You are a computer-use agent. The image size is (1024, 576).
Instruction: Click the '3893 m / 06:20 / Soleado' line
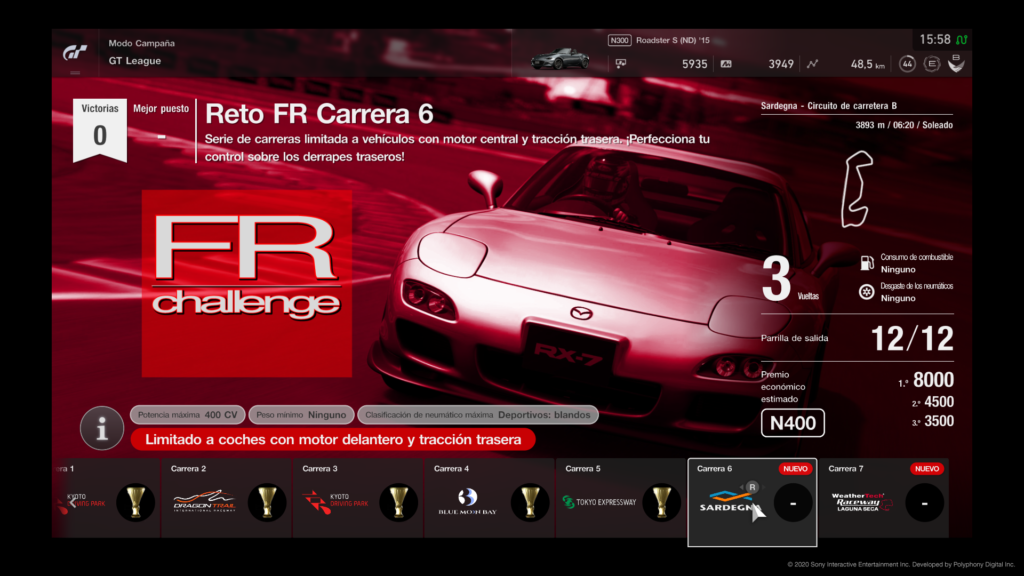coord(904,125)
